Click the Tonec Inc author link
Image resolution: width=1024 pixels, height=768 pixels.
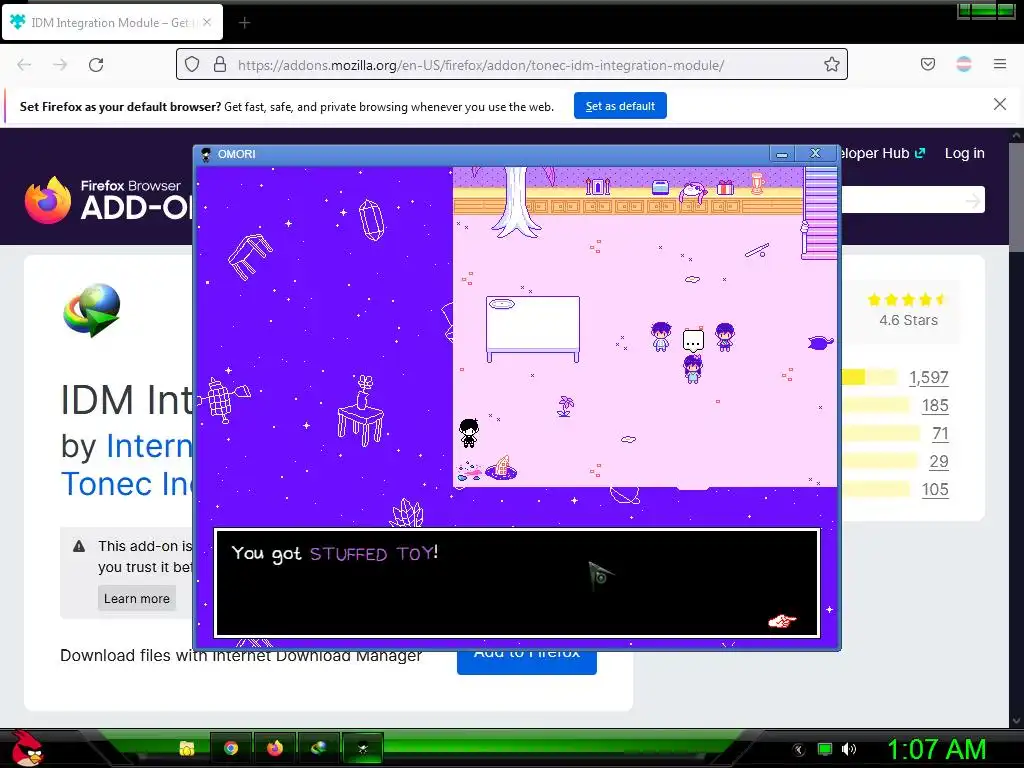coord(127,484)
